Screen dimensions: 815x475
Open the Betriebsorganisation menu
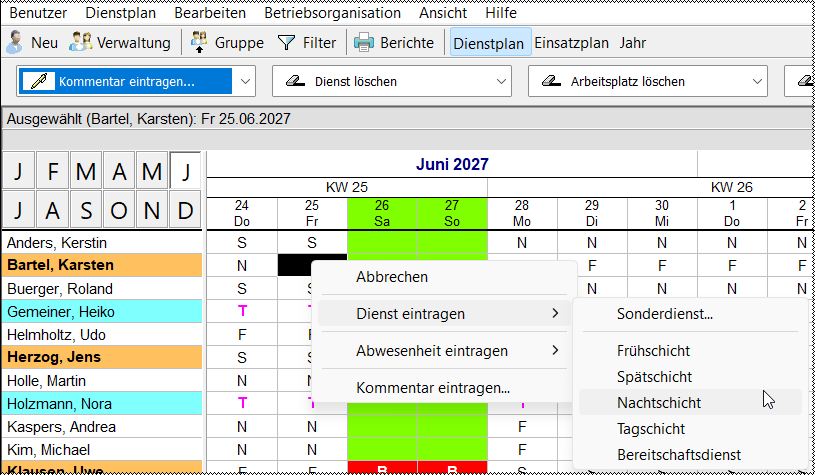pos(332,13)
